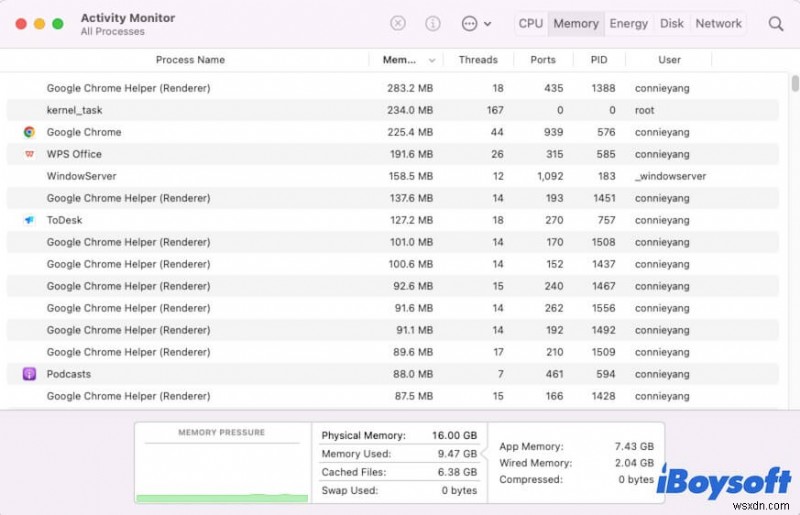Click the Memory Used 9.47 GB value
Viewport: 800px width, 515px height.
coord(457,454)
